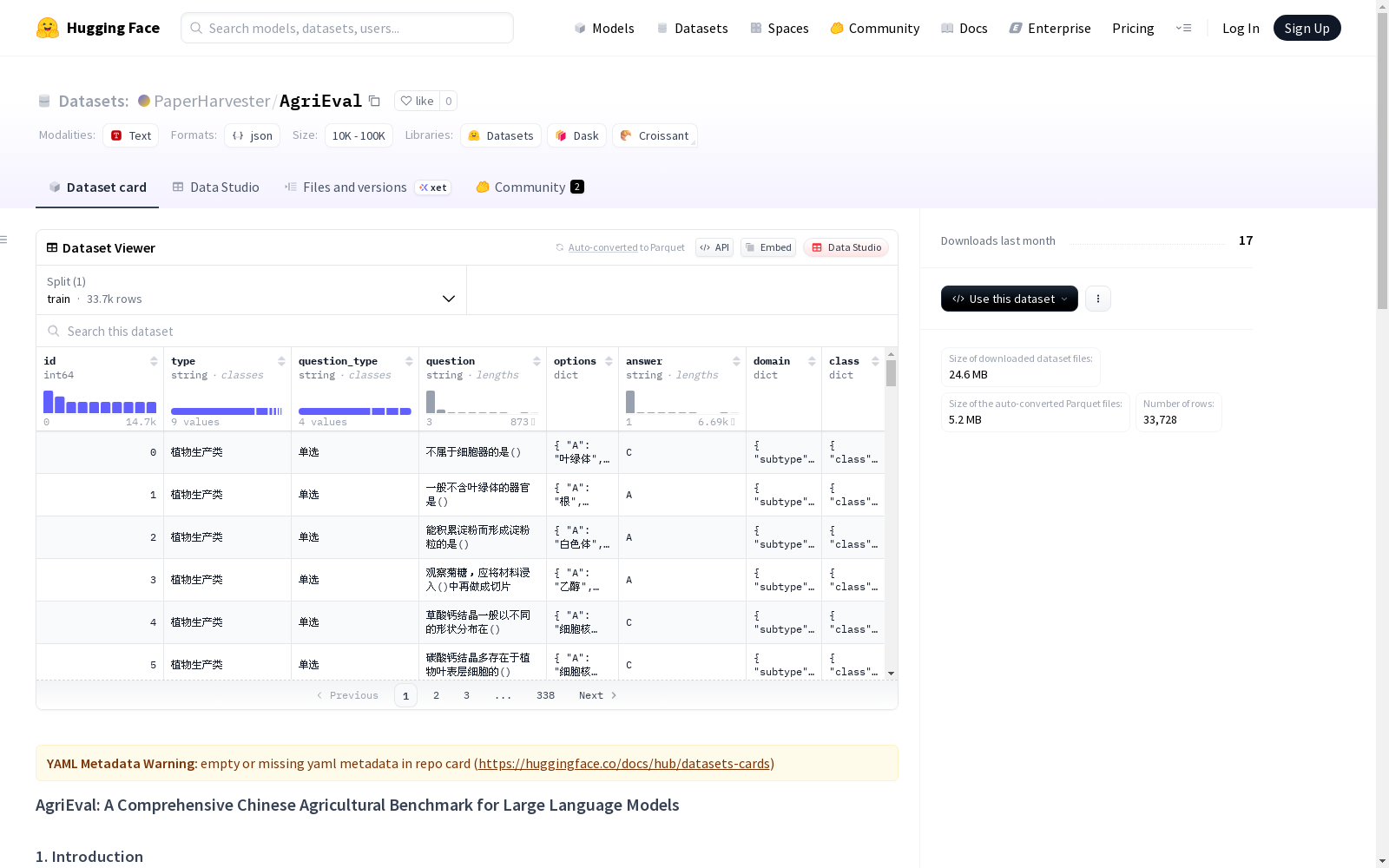Sort the answer column

[736, 361]
